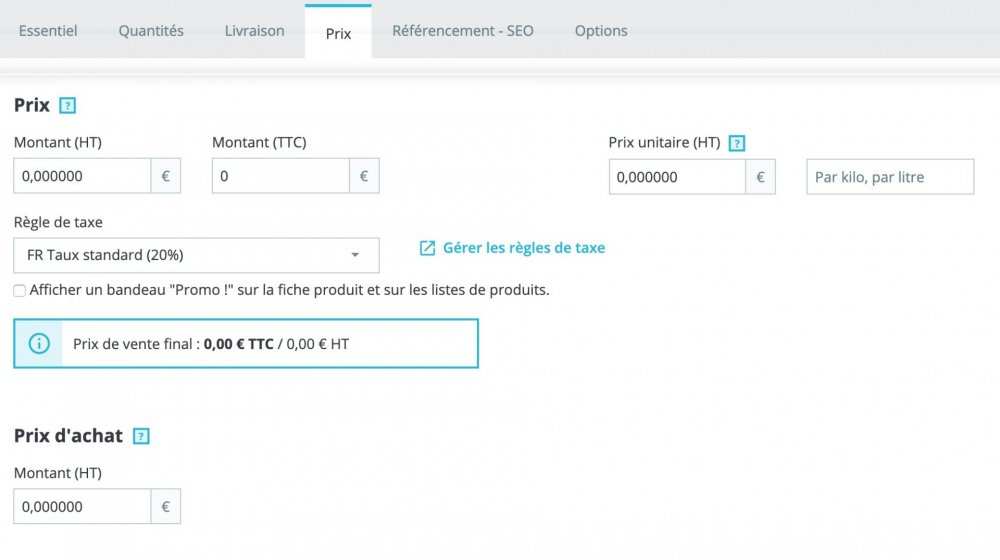Select the Référencement - SEO tab
Image resolution: width=1000 pixels, height=560 pixels.
462,31
